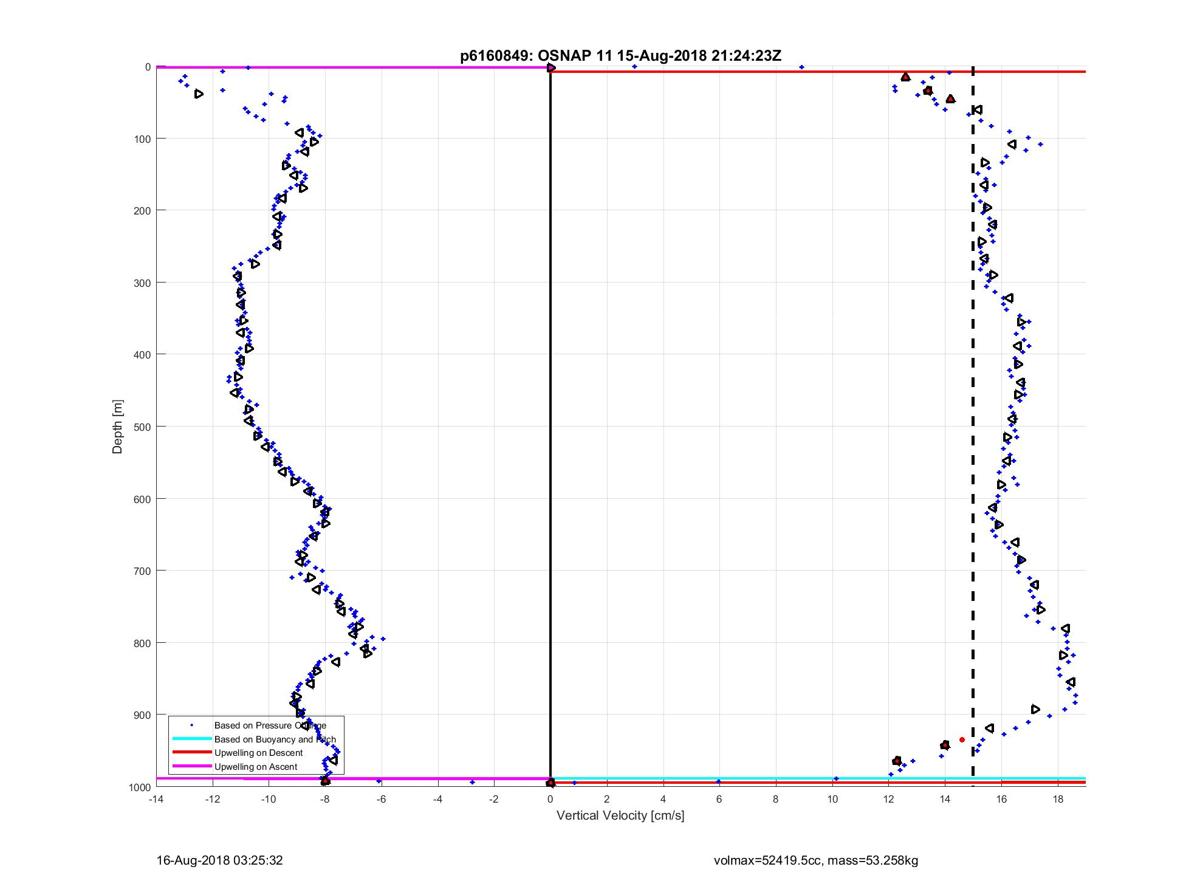The image size is (1200, 885).
Task: Click the "volmax=52419.5cc, mass=53.258kg" footer text
Action: (816, 860)
